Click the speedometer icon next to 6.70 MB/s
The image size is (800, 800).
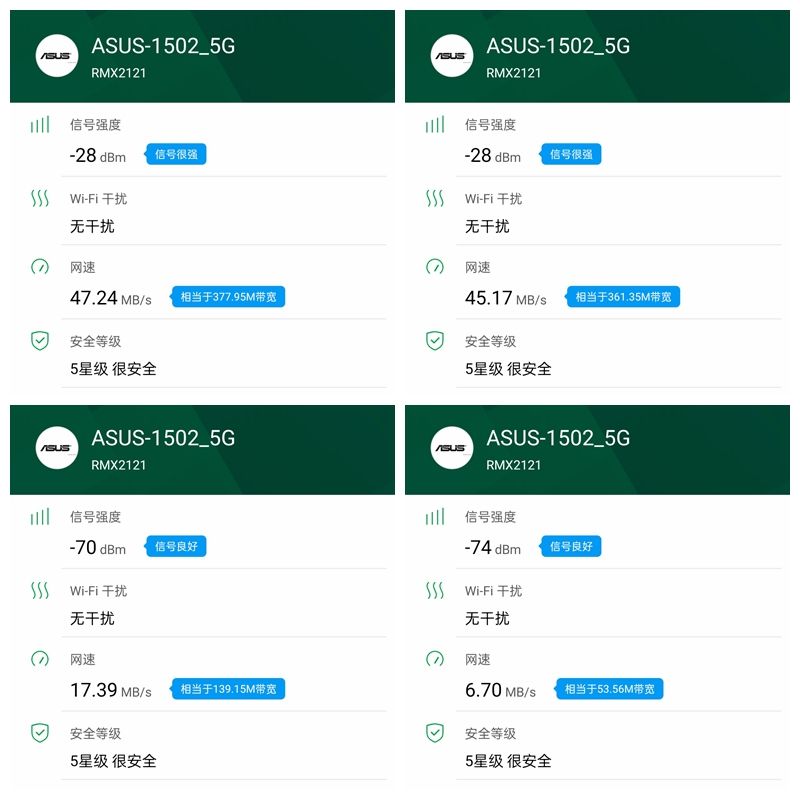pos(435,659)
